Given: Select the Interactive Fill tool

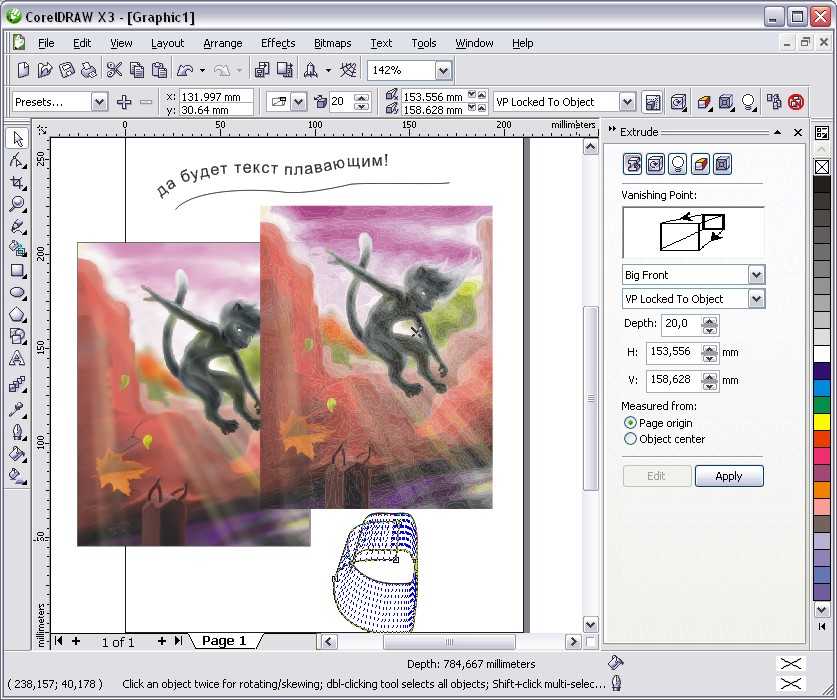Looking at the screenshot, I should [18, 475].
